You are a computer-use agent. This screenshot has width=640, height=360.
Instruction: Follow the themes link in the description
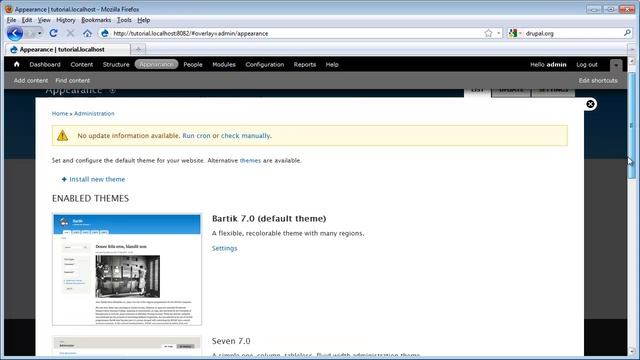coord(250,160)
